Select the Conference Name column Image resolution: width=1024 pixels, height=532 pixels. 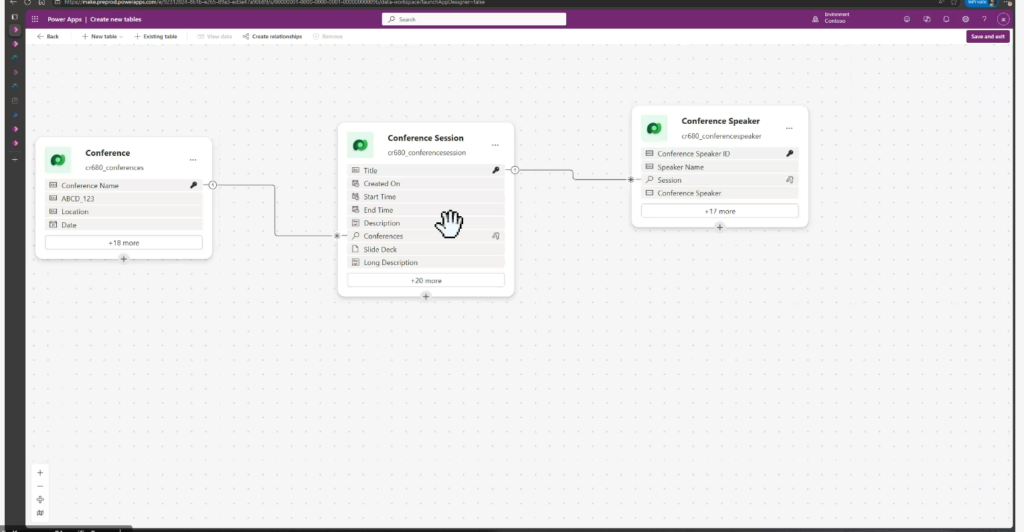[123, 185]
